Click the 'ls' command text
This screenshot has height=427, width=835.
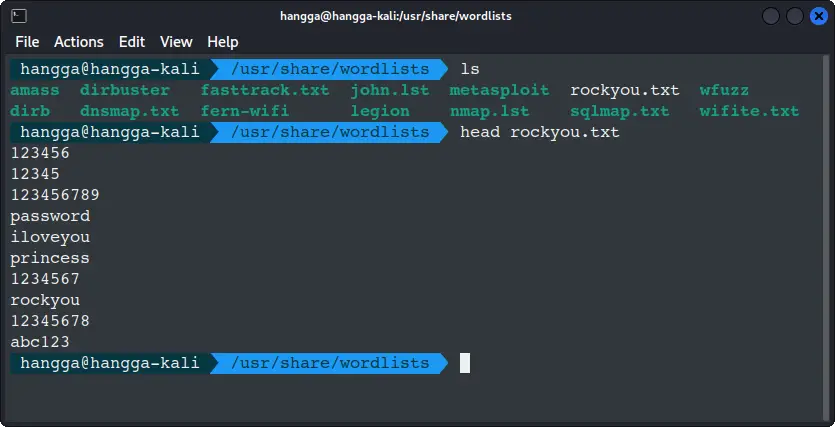coord(470,69)
